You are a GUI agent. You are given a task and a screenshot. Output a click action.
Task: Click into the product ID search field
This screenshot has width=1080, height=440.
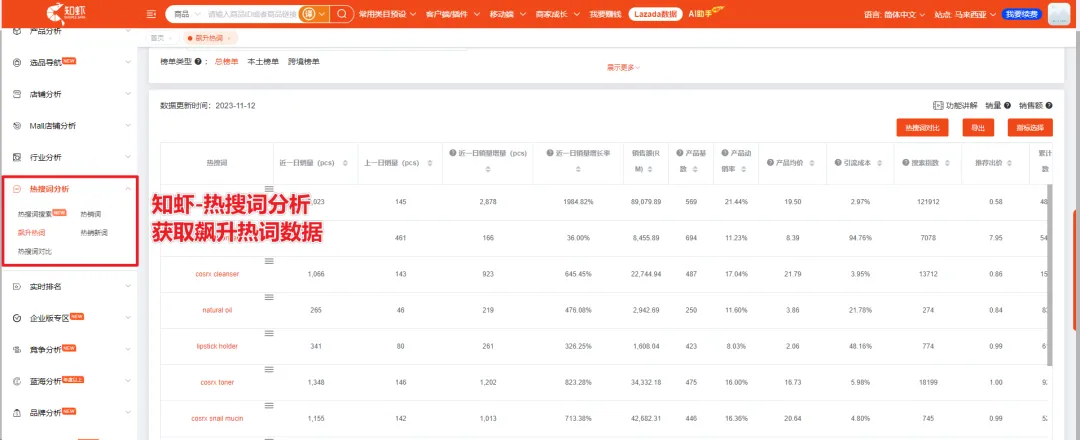tap(252, 14)
